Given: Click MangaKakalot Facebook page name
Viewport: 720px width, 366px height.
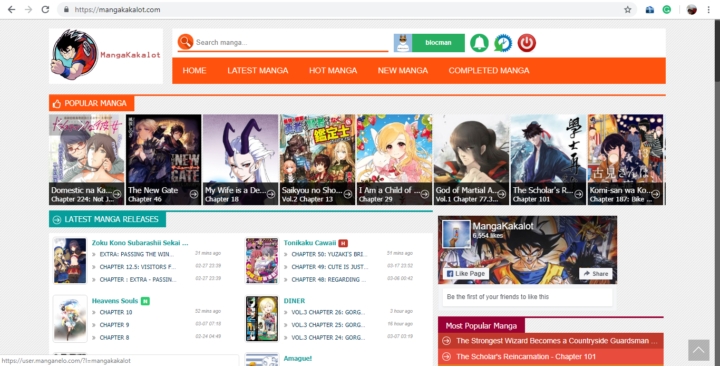Looking at the screenshot, I should (503, 226).
